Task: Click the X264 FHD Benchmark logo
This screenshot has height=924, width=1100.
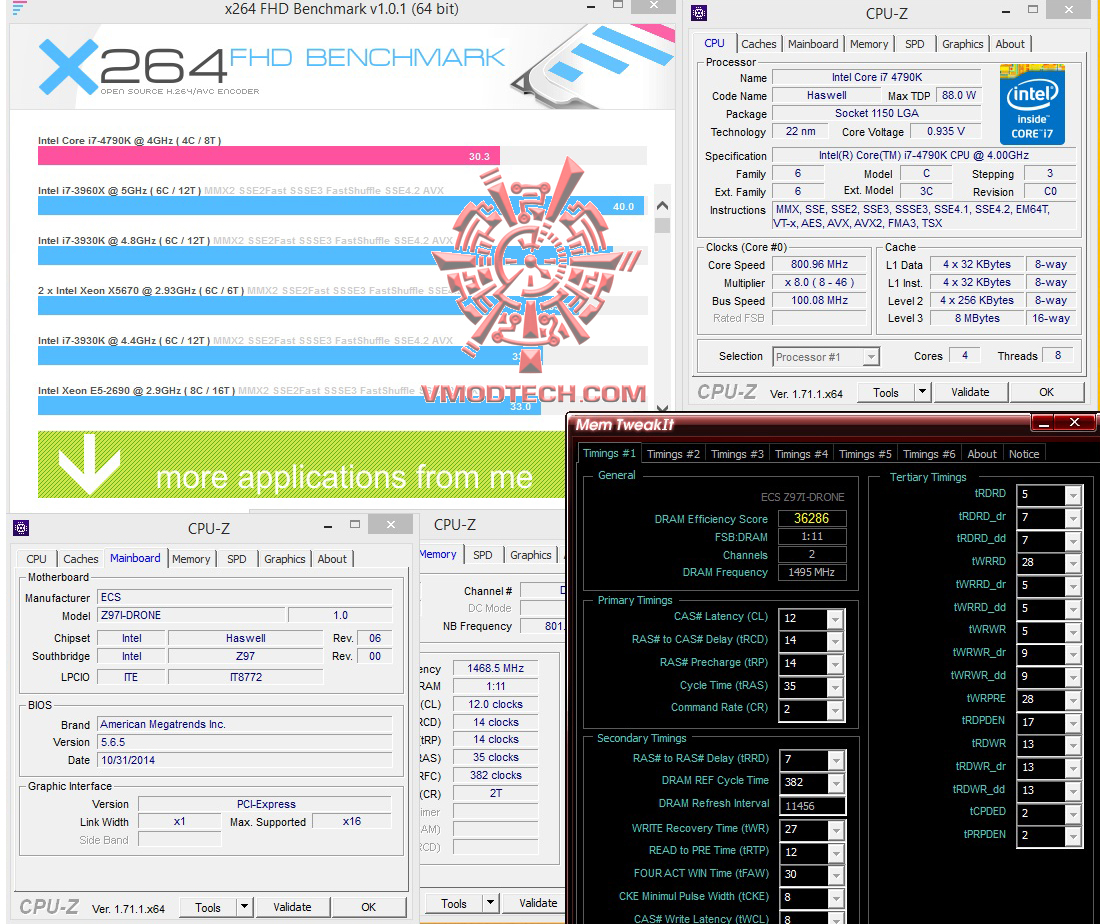Action: pos(271,69)
